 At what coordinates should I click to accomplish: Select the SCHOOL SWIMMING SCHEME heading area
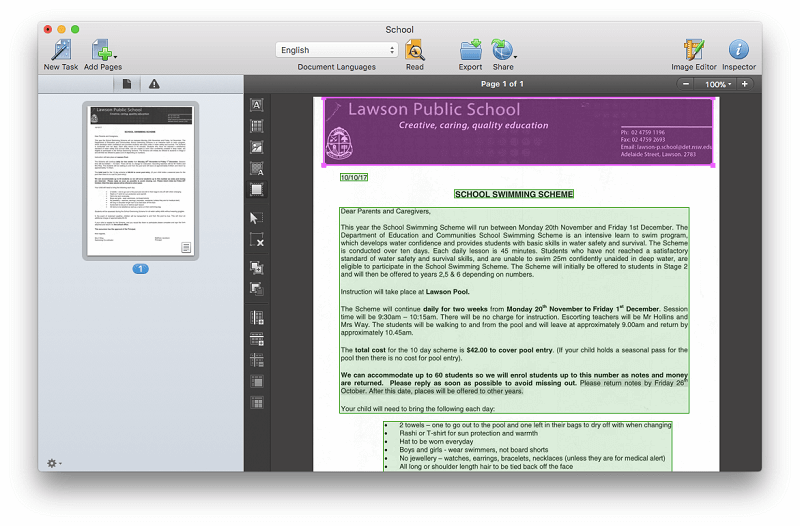514,194
